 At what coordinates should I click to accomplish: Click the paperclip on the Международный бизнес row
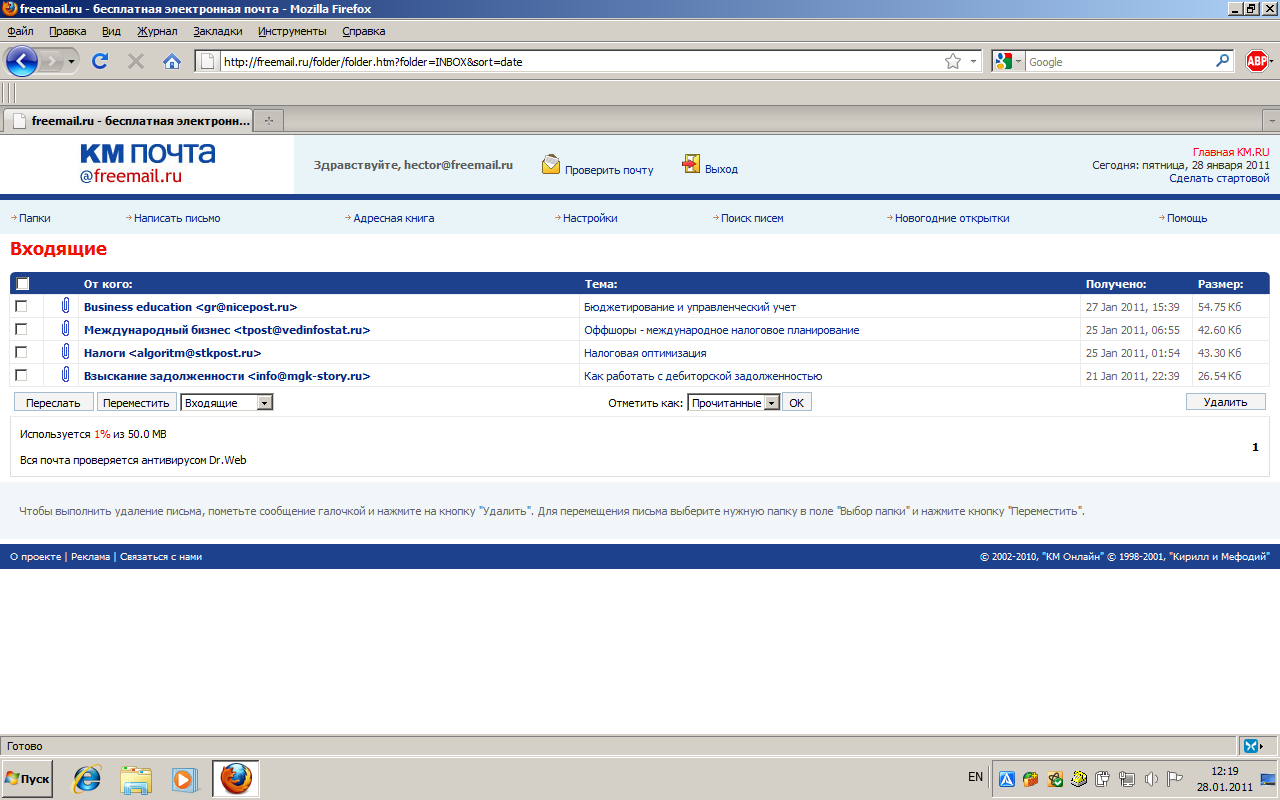click(x=65, y=329)
